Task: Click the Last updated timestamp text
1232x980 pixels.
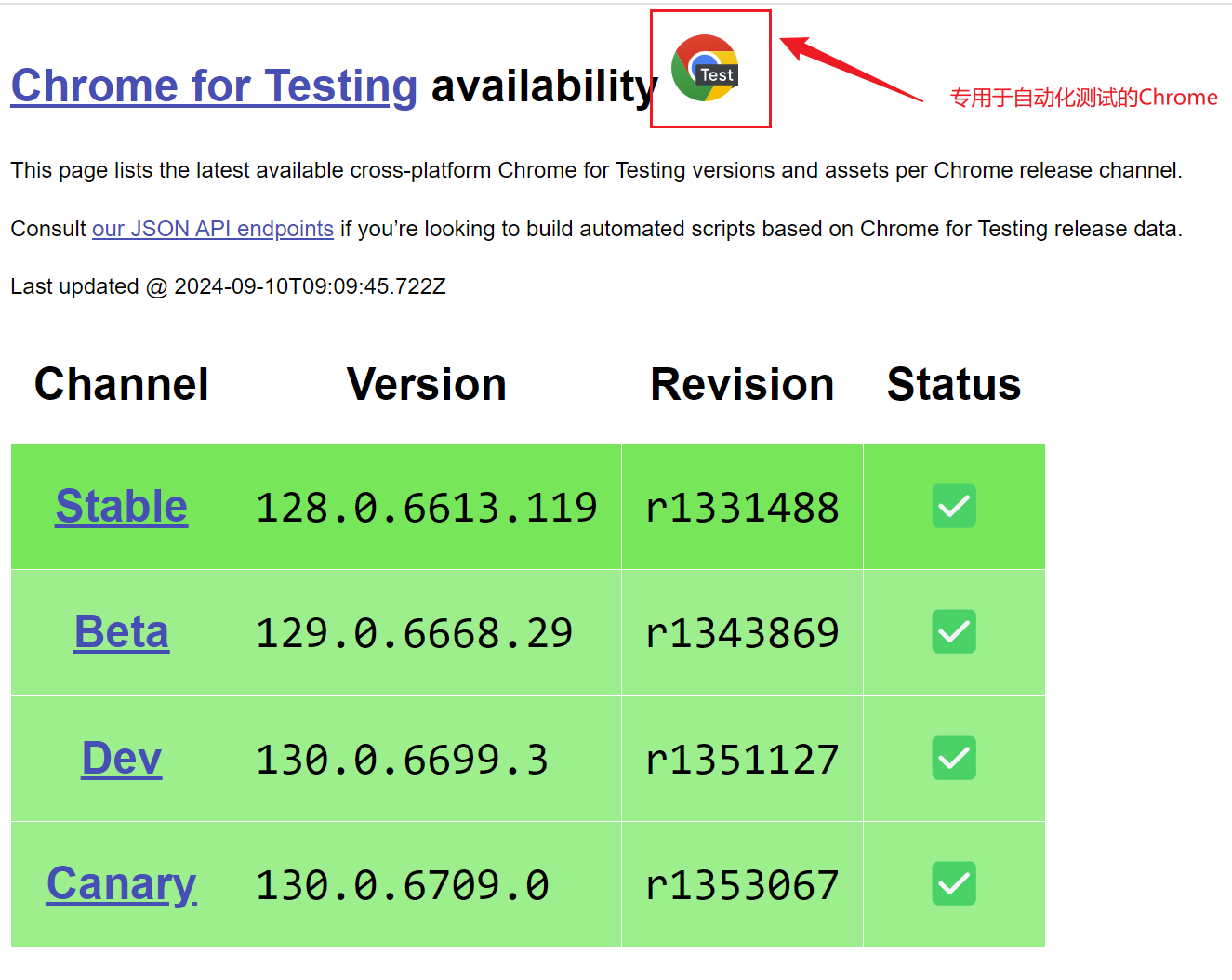Action: pos(229,286)
